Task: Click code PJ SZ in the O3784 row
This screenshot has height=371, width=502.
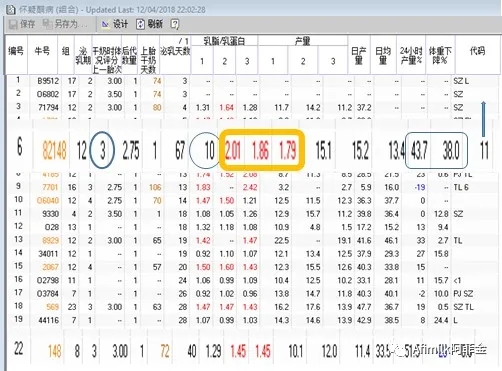Action: coord(463,294)
